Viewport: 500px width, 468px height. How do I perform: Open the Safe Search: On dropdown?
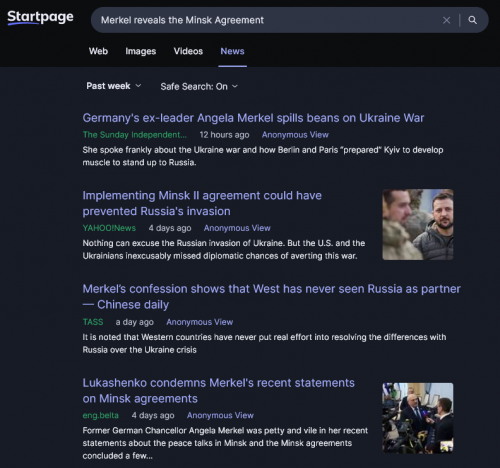click(x=199, y=86)
